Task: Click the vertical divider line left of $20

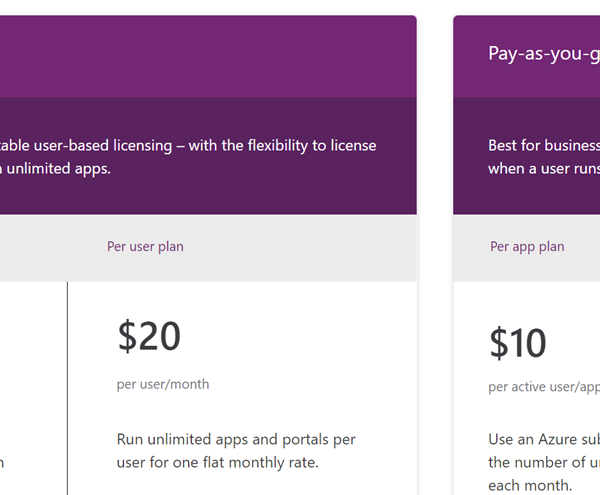Action: (67, 388)
